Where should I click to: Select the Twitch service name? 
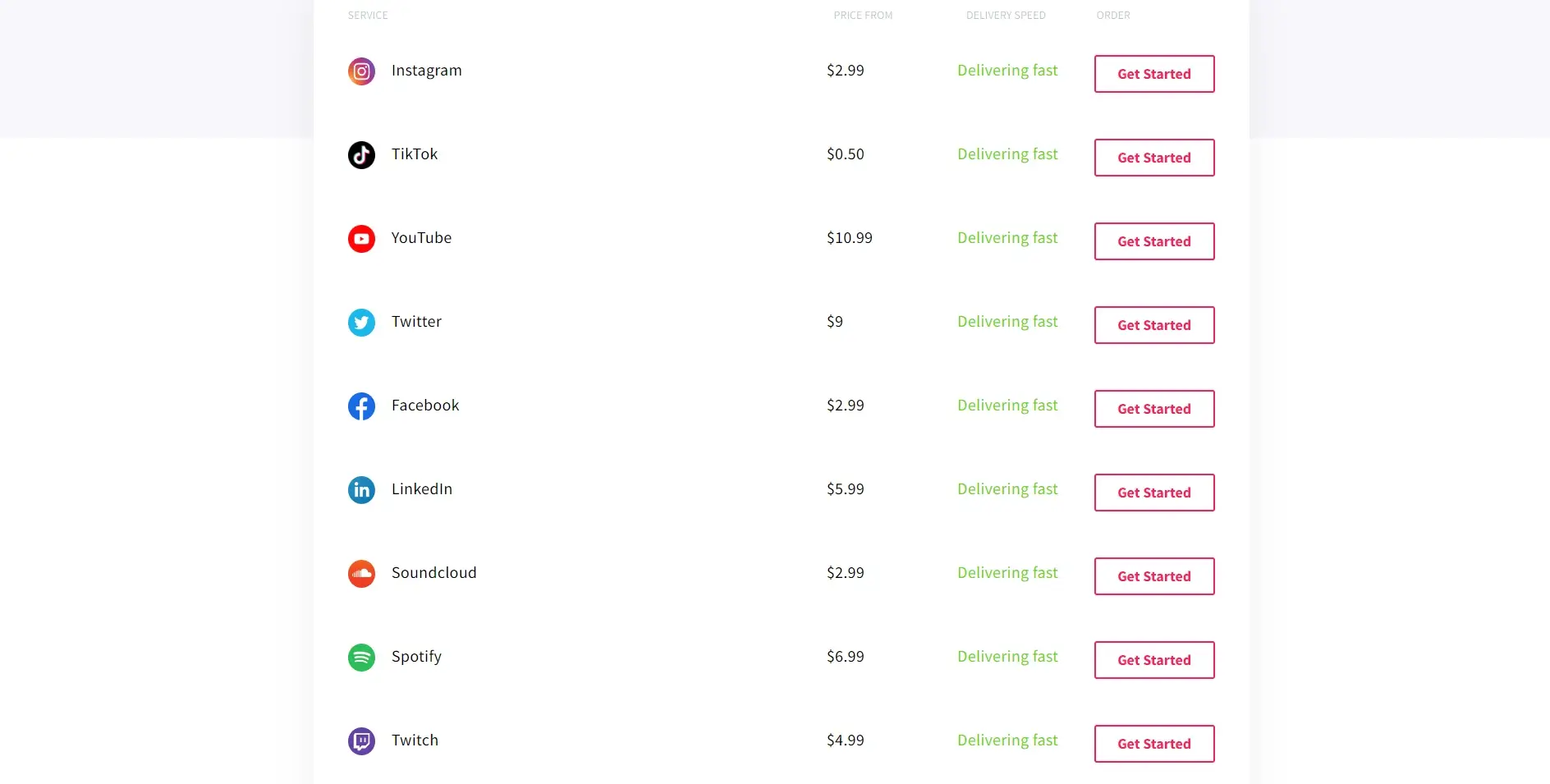click(x=415, y=740)
